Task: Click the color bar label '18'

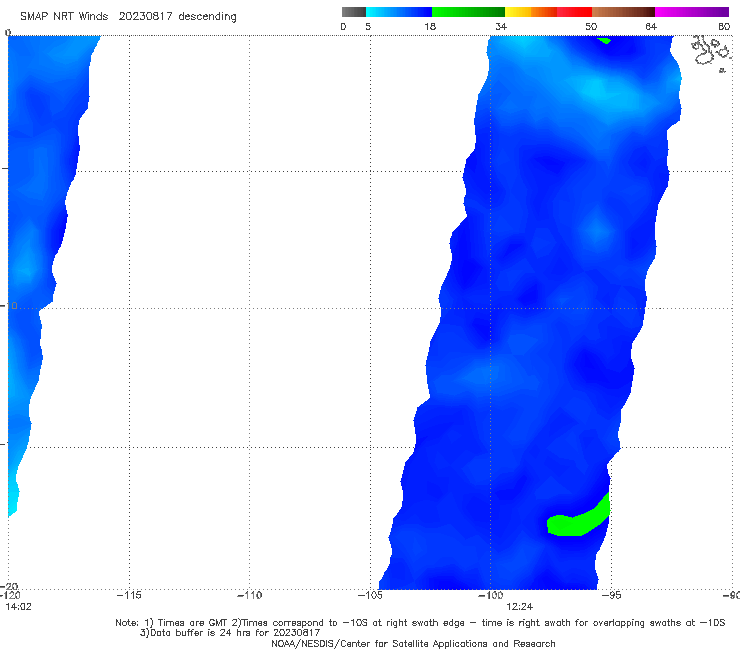Action: tap(430, 27)
